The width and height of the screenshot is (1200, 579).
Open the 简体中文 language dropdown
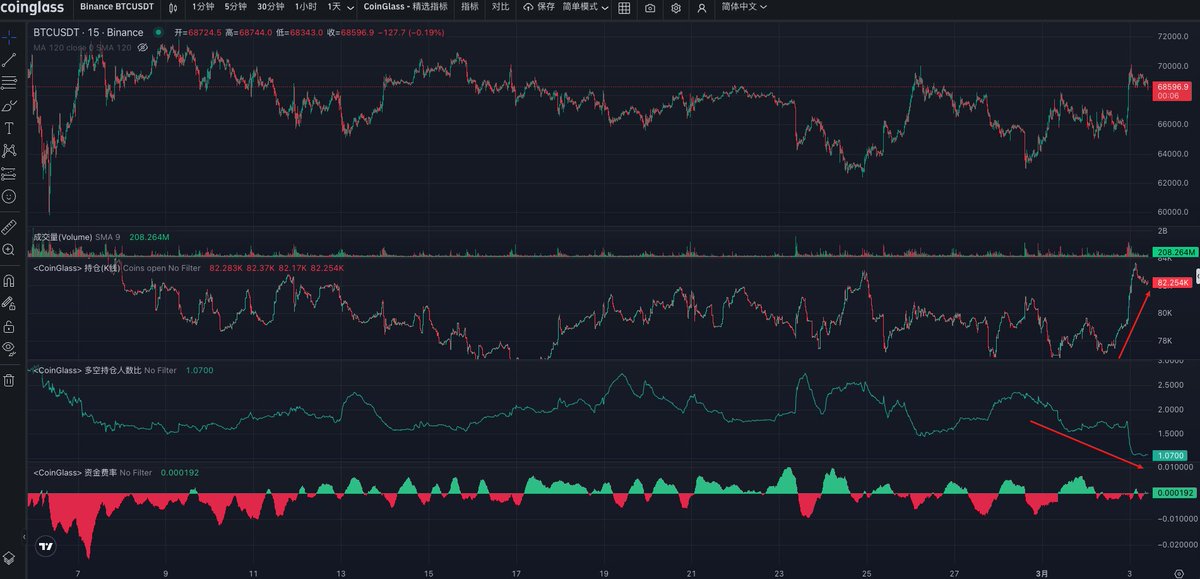pos(744,7)
